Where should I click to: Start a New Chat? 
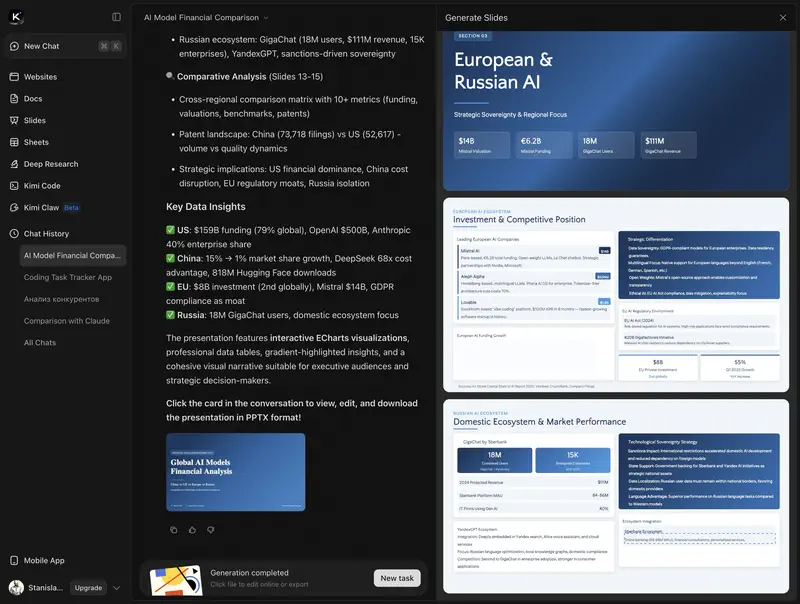[41, 46]
